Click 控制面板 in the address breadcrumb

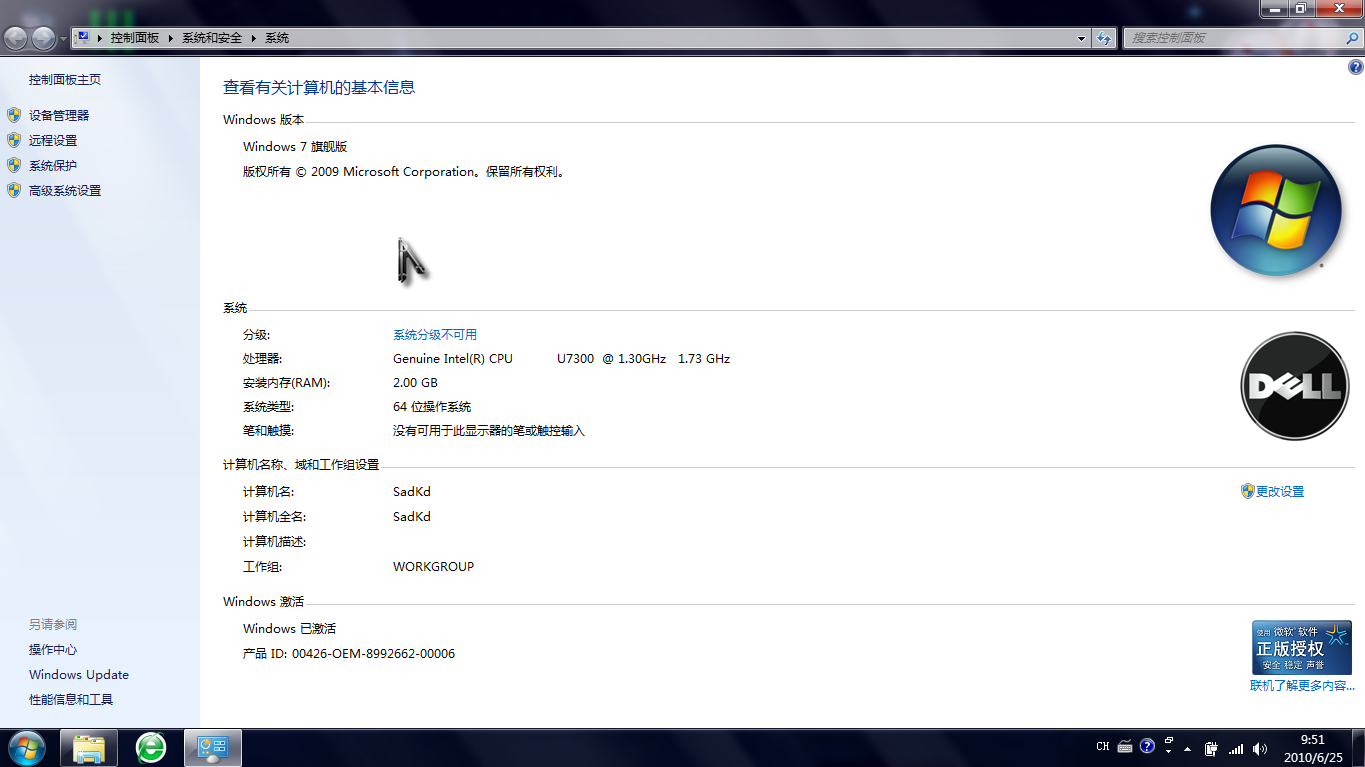(135, 38)
